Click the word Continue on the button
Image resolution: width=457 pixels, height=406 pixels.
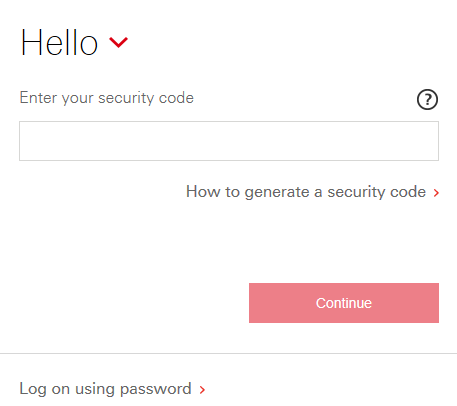tap(344, 303)
